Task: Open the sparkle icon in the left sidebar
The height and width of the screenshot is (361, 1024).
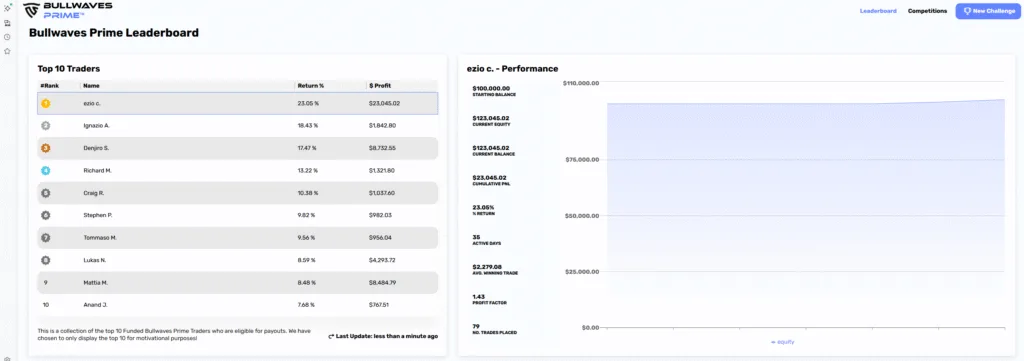Action: [7, 8]
